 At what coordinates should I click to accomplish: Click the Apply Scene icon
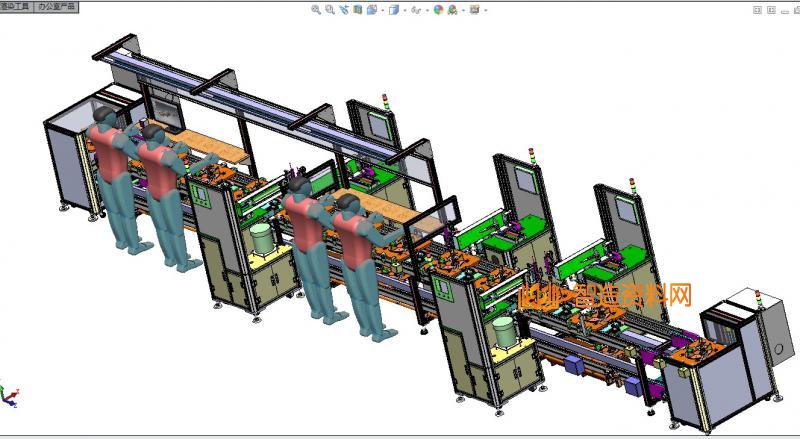452,10
